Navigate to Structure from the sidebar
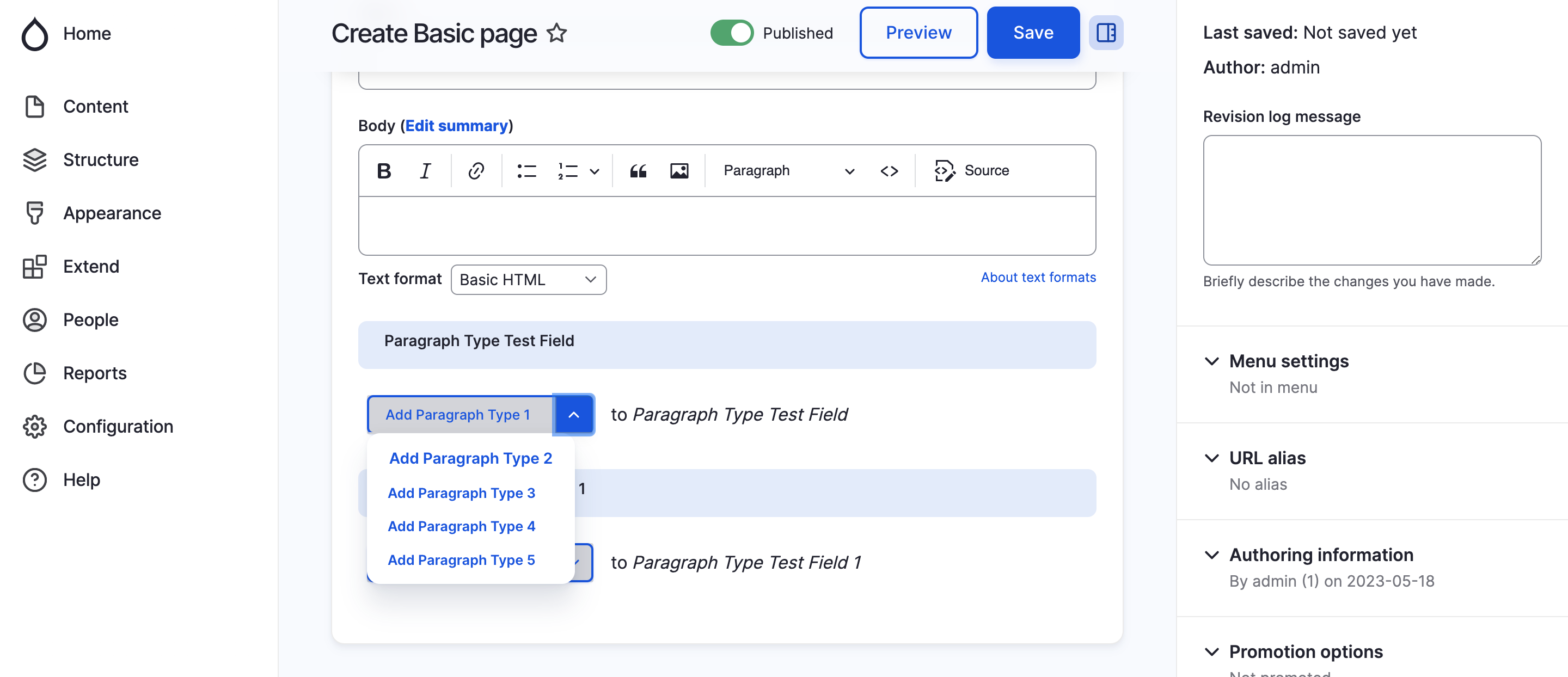 pos(100,159)
